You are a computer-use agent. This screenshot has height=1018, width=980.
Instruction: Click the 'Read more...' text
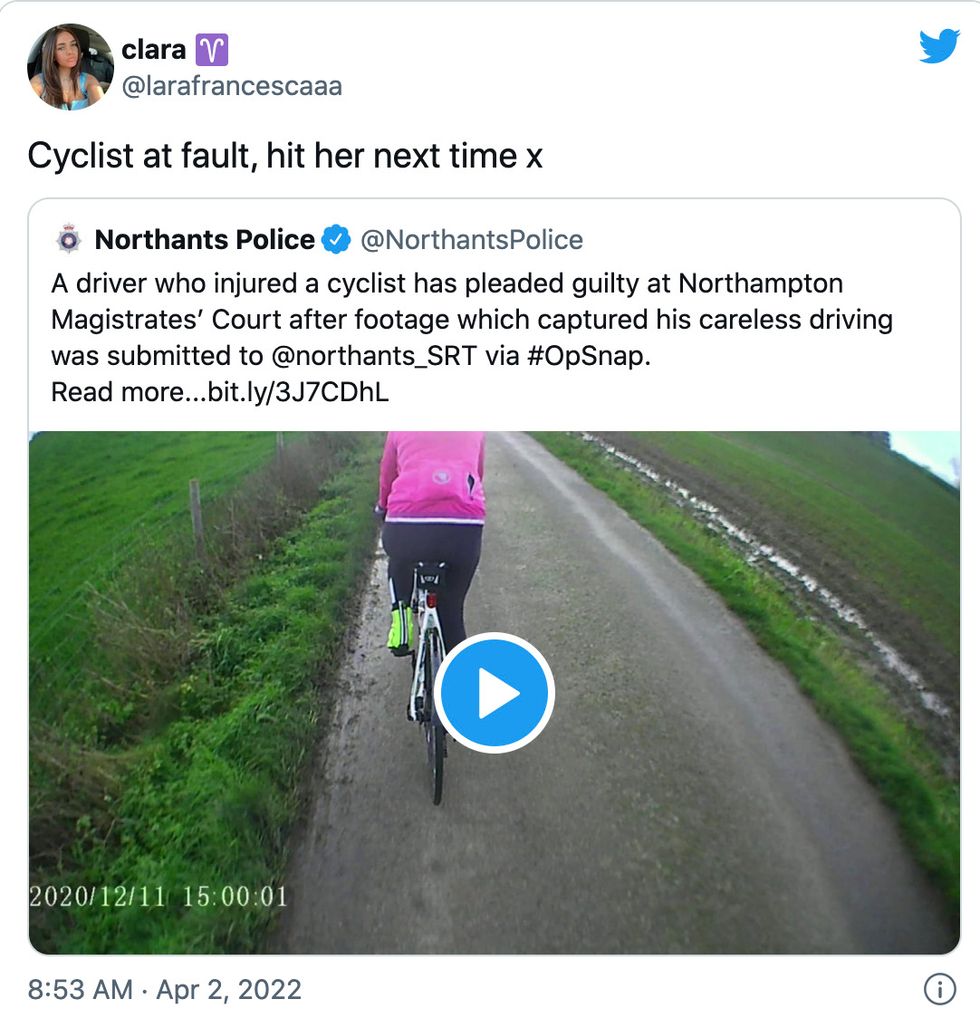point(126,392)
